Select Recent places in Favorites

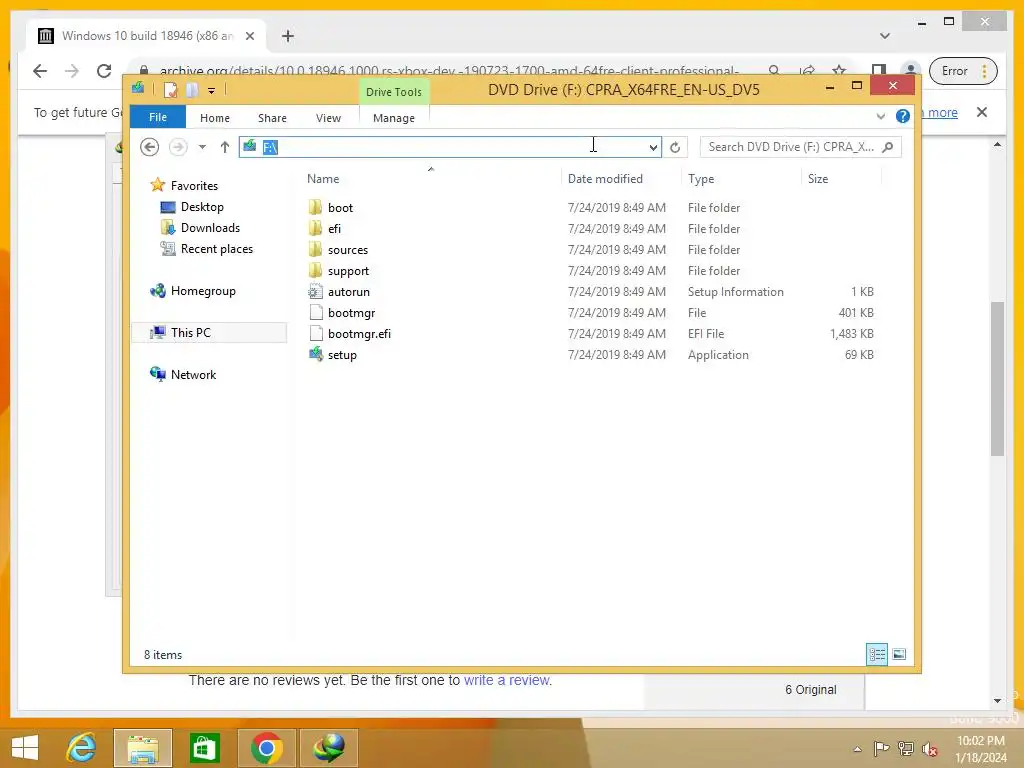point(217,249)
